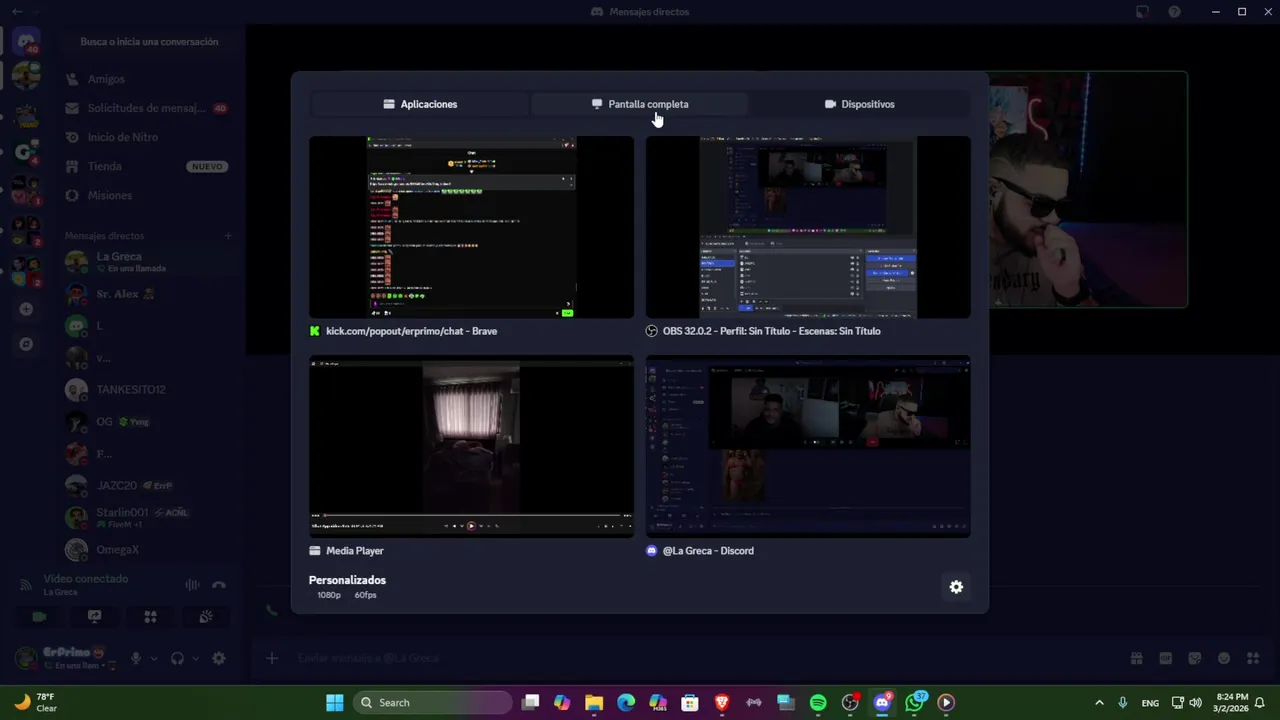1280x720 pixels.
Task: Expand microphone input options chevron
Action: [153, 658]
